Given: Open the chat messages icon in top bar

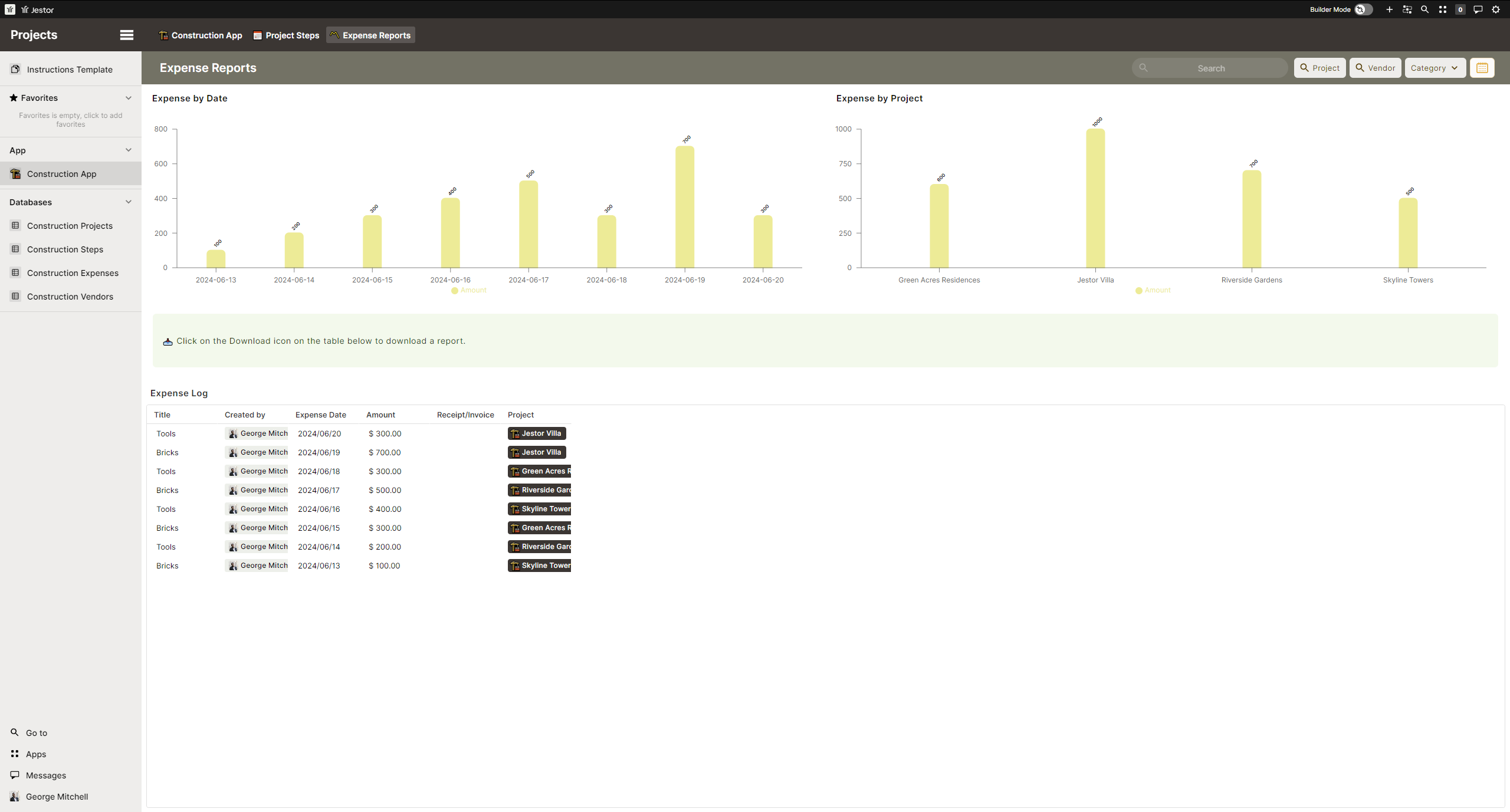Looking at the screenshot, I should pyautogui.click(x=1478, y=9).
